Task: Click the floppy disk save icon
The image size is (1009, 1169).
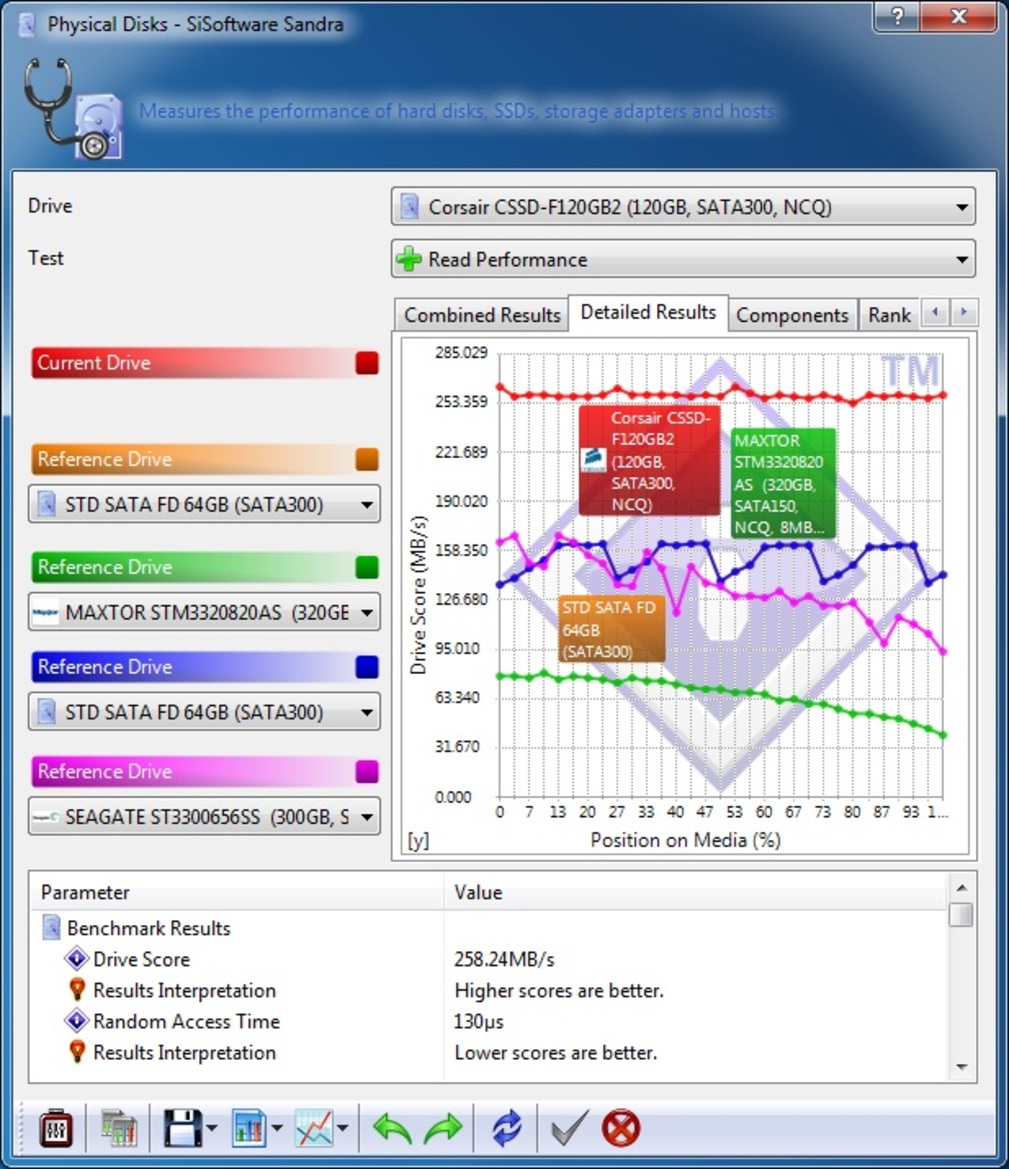Action: 183,1129
